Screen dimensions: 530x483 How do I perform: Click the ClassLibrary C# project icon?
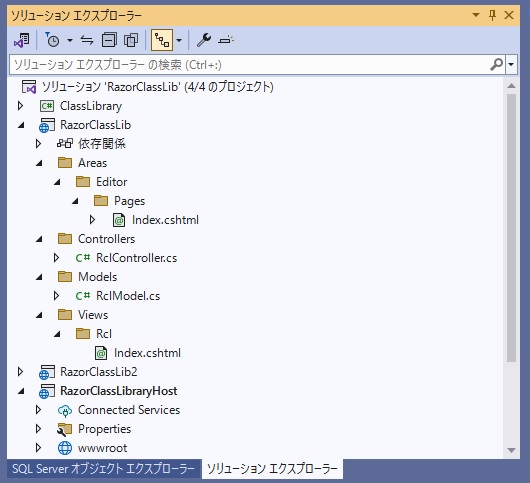click(47, 106)
